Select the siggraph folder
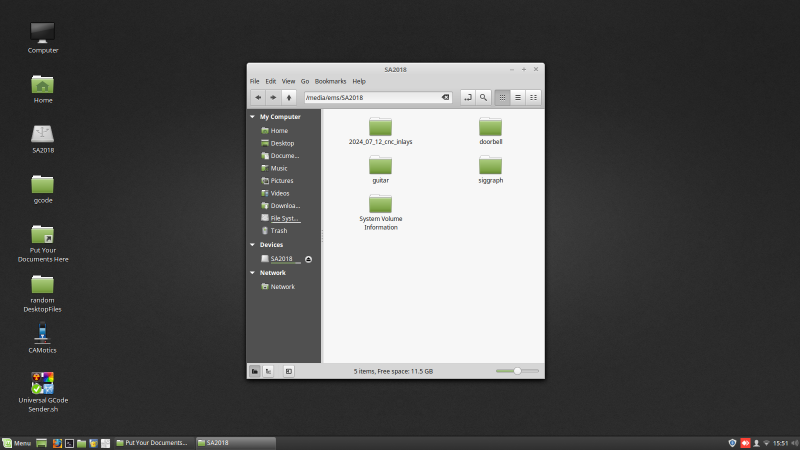Viewport: 800px width, 450px height. coord(491,170)
